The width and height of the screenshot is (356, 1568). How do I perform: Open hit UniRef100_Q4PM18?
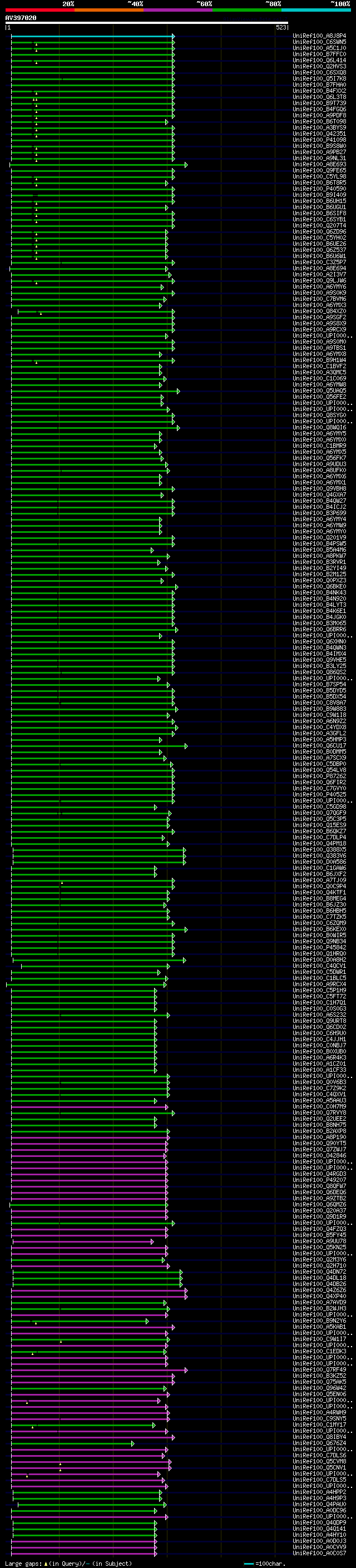pyautogui.click(x=319, y=844)
